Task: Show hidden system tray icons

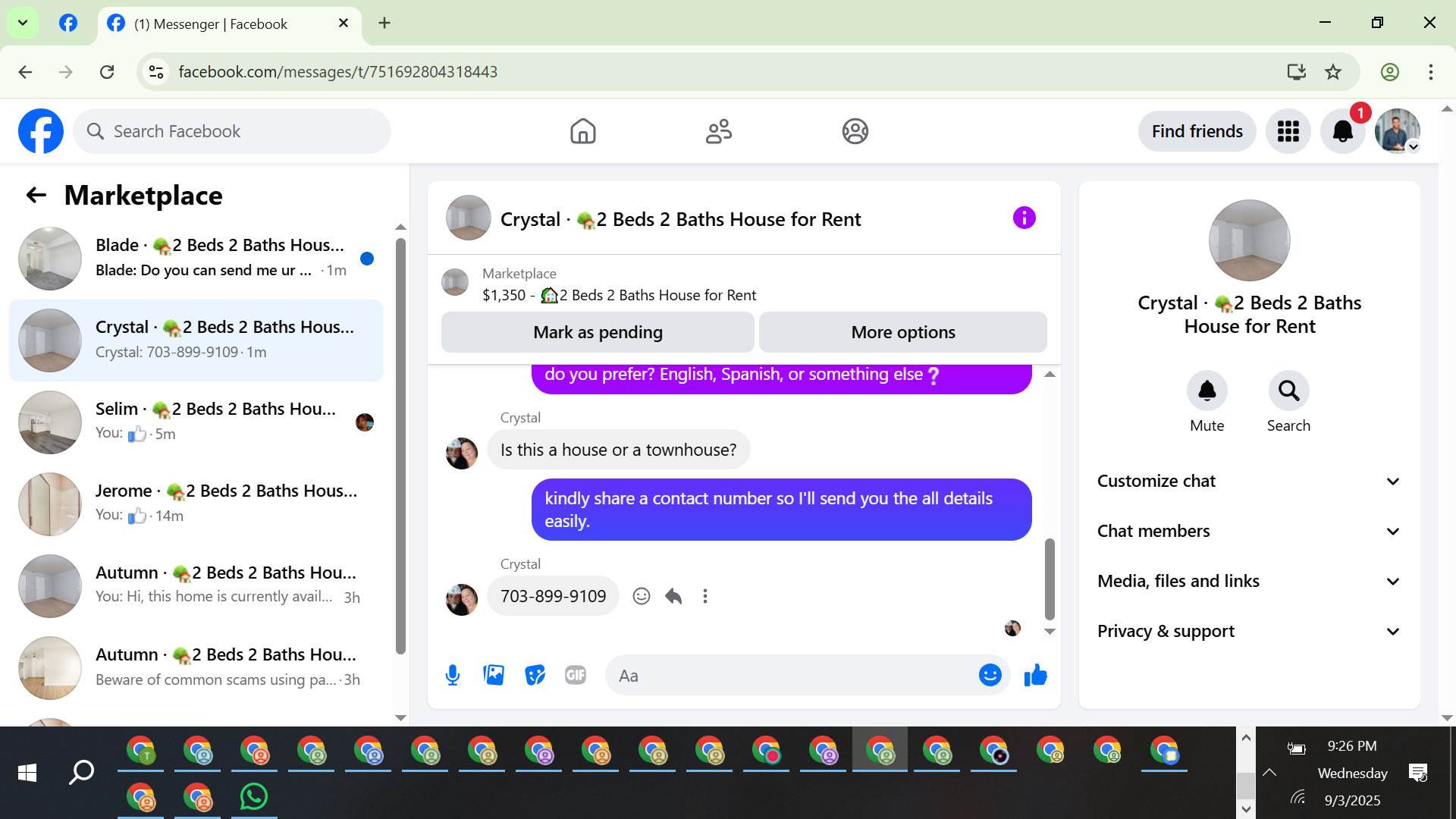Action: 1269,773
